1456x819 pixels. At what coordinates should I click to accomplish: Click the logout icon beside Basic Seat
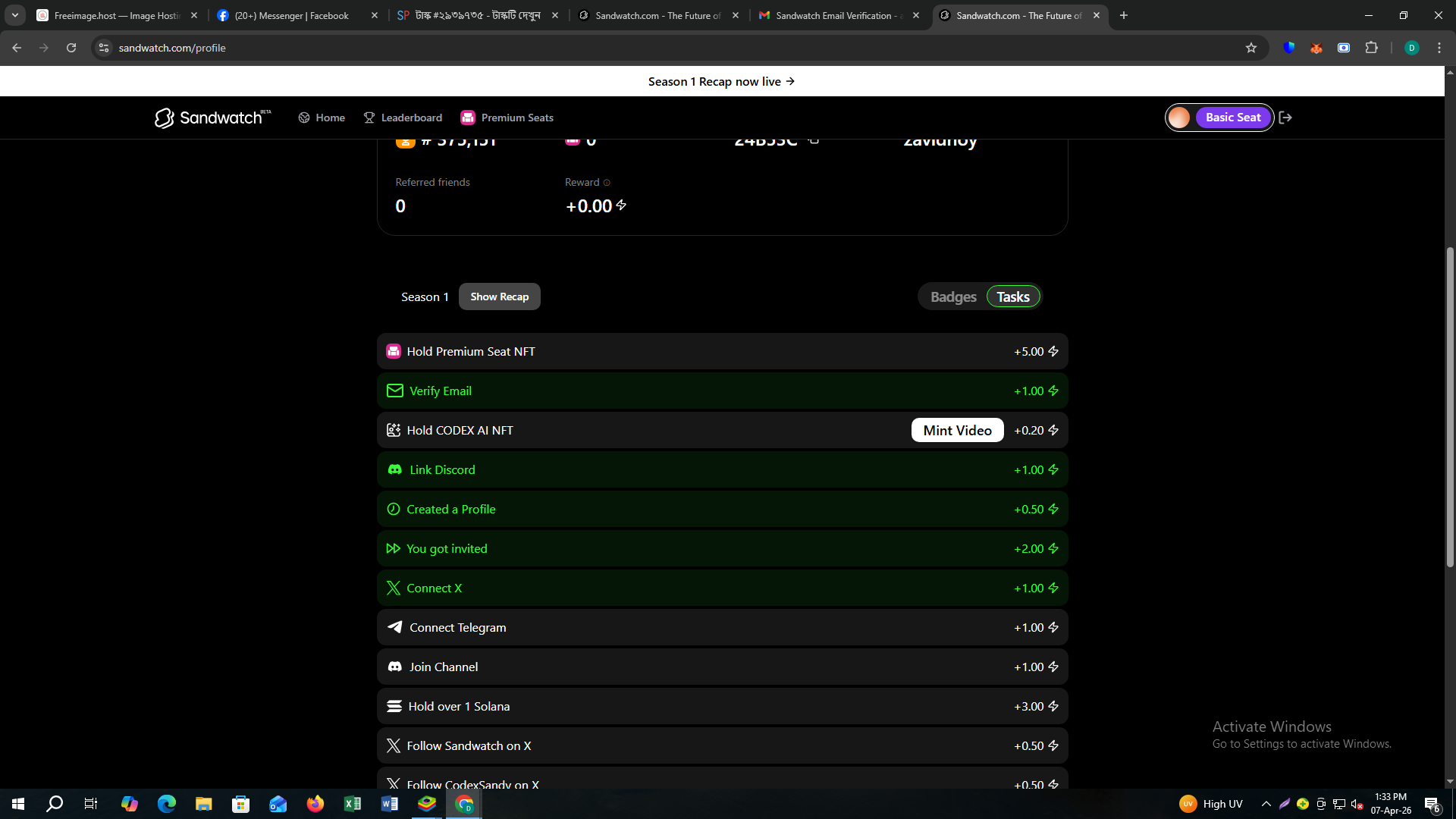[x=1285, y=118]
